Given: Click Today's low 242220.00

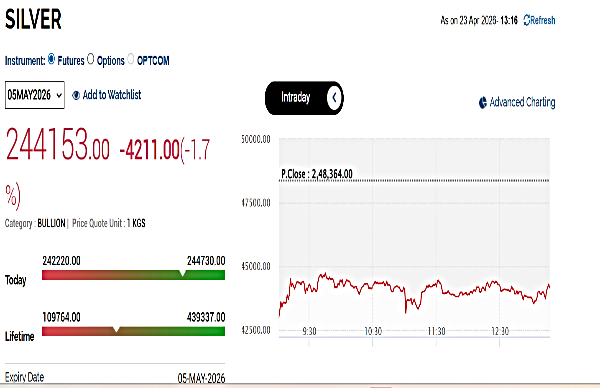Looking at the screenshot, I should (x=61, y=261).
